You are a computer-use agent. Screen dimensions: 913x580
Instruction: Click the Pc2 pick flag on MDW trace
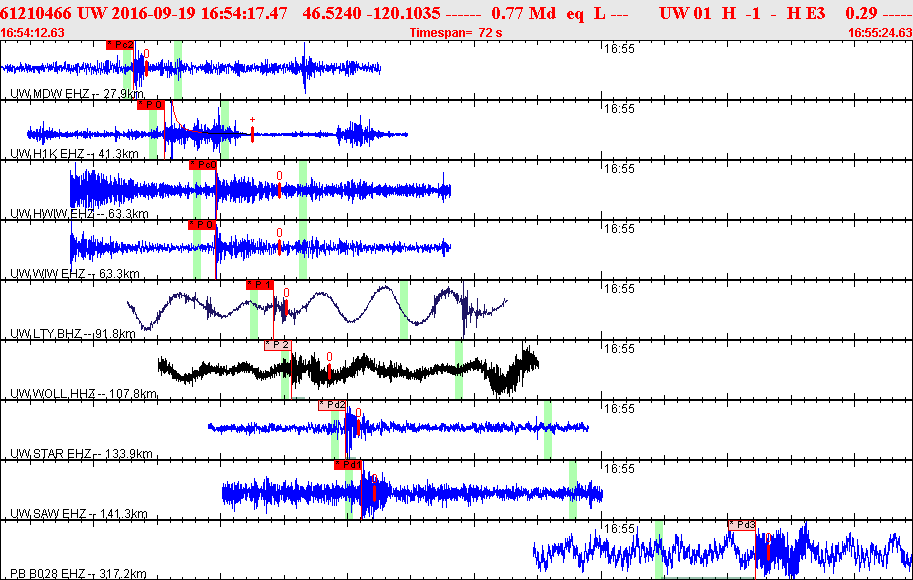[120, 45]
